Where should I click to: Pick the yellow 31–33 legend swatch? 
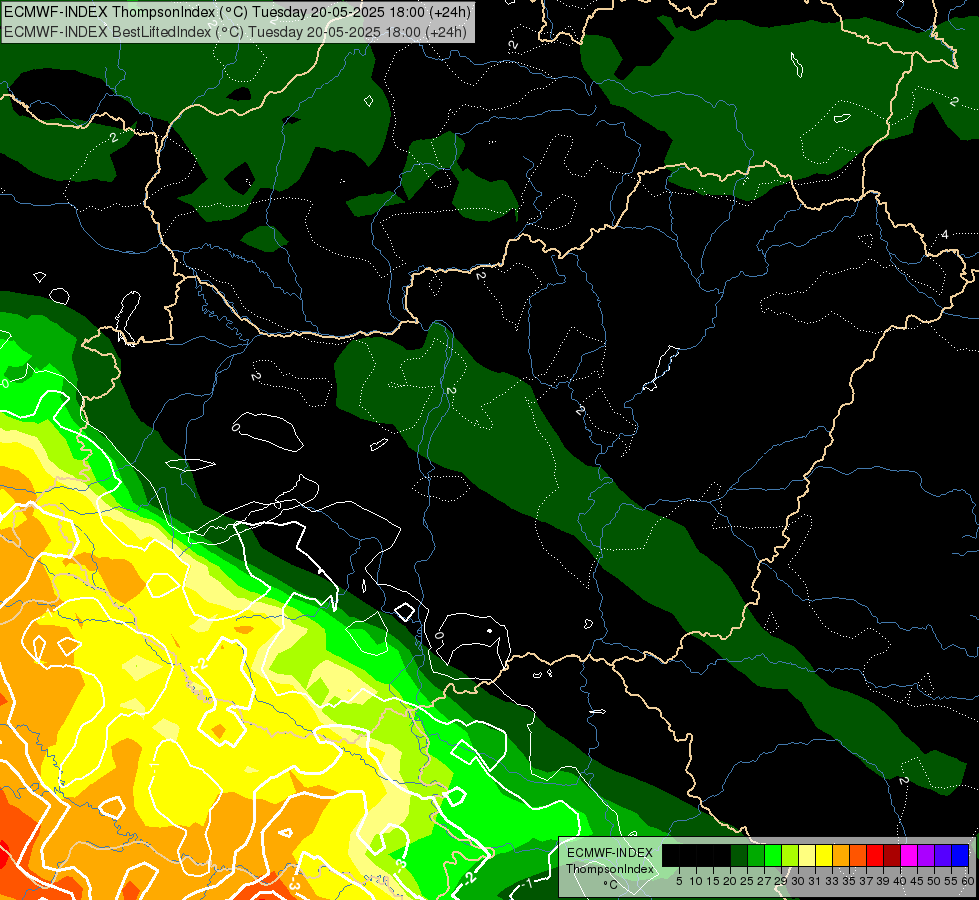tap(824, 855)
